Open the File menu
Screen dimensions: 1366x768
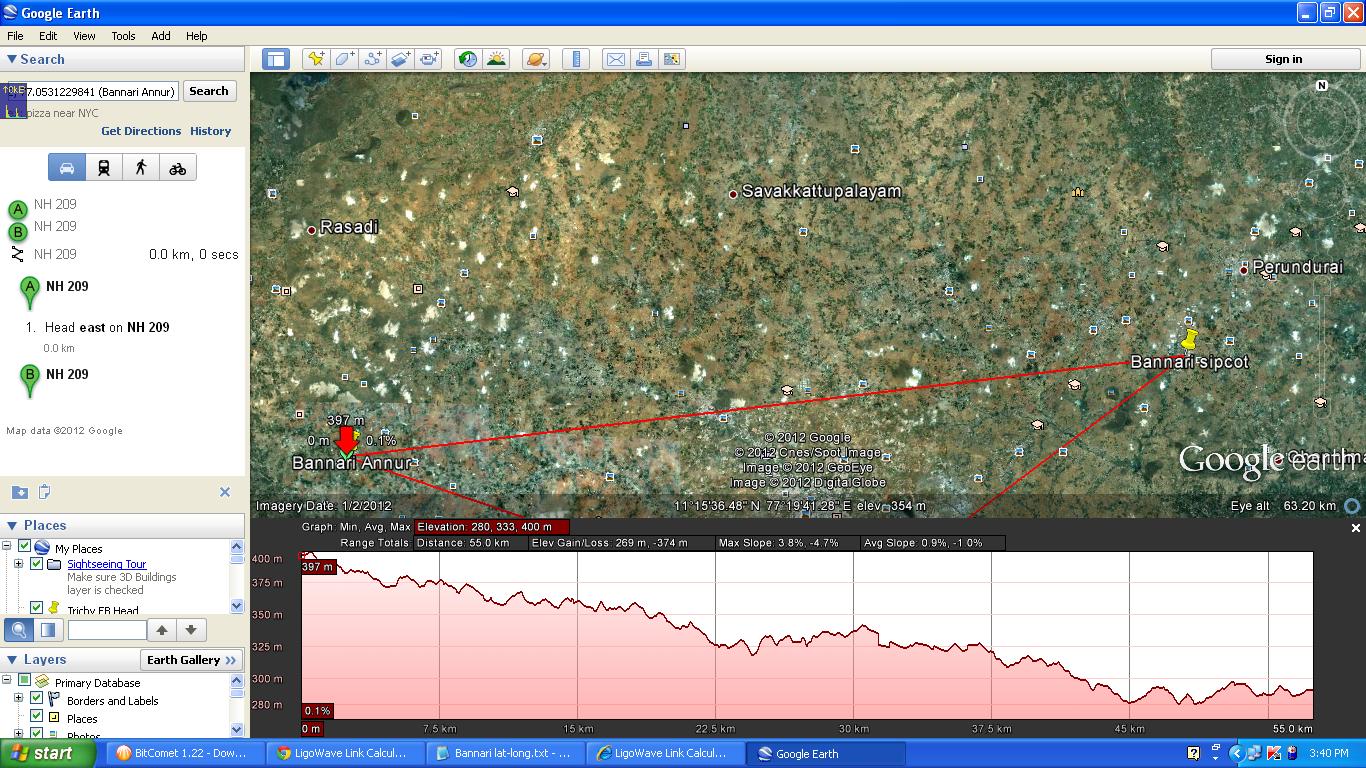pos(15,36)
